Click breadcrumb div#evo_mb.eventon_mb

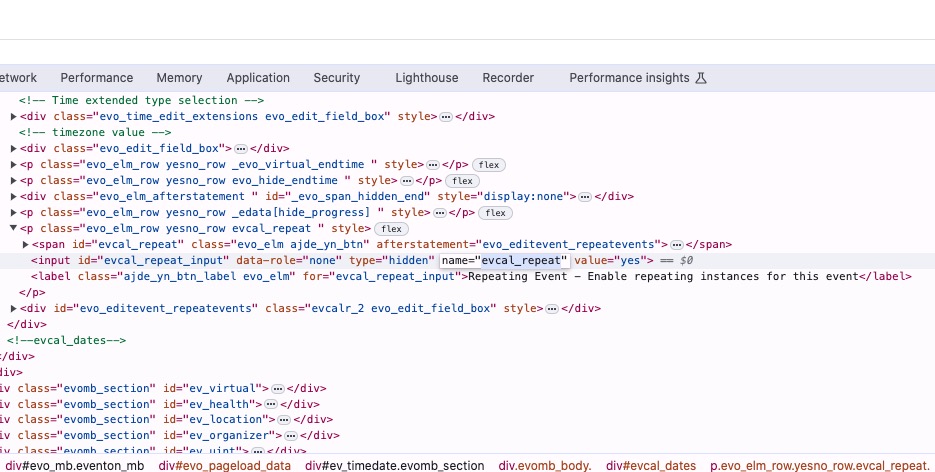click(75, 465)
